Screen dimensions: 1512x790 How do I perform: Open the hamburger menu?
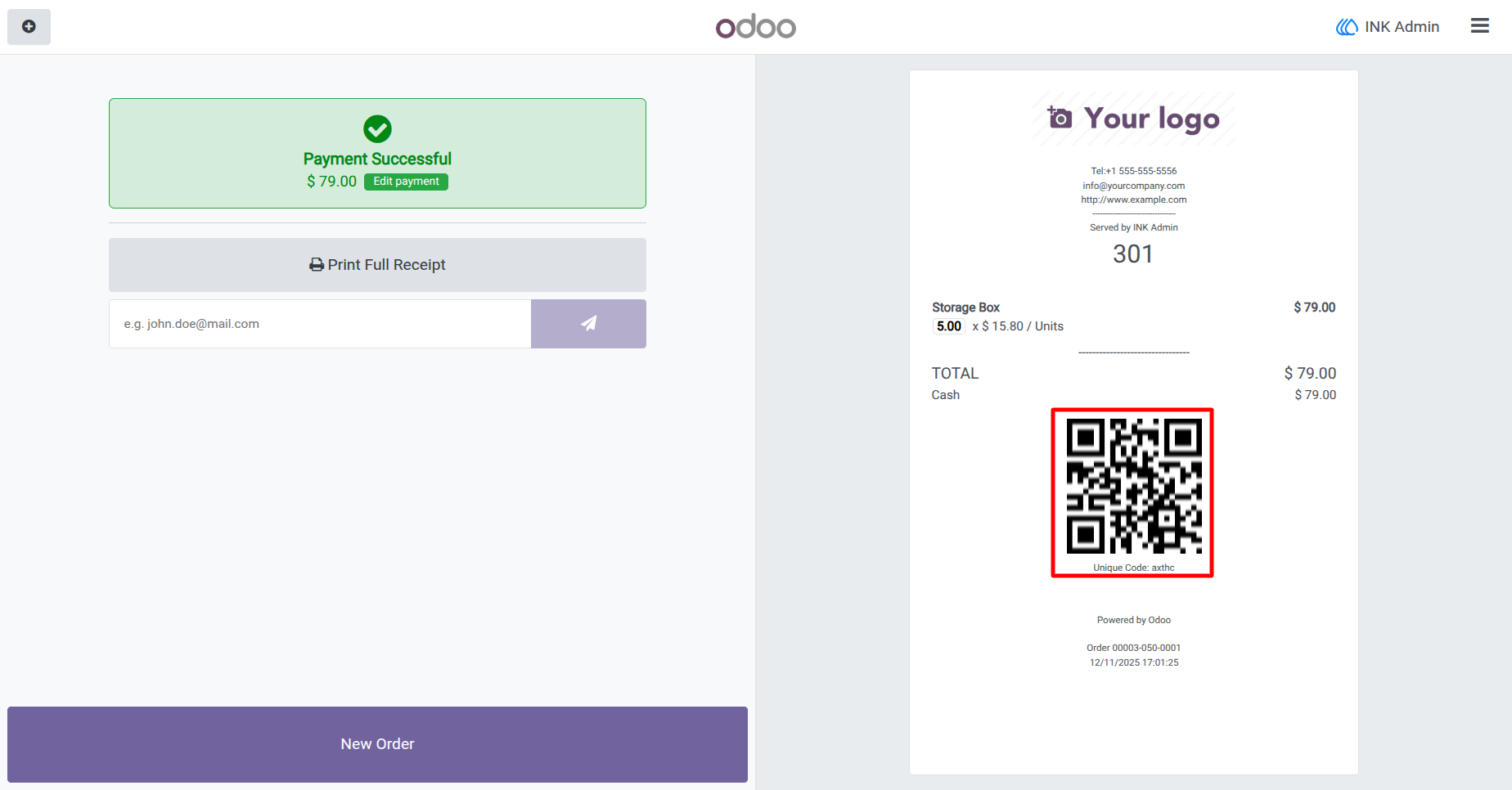[x=1479, y=26]
